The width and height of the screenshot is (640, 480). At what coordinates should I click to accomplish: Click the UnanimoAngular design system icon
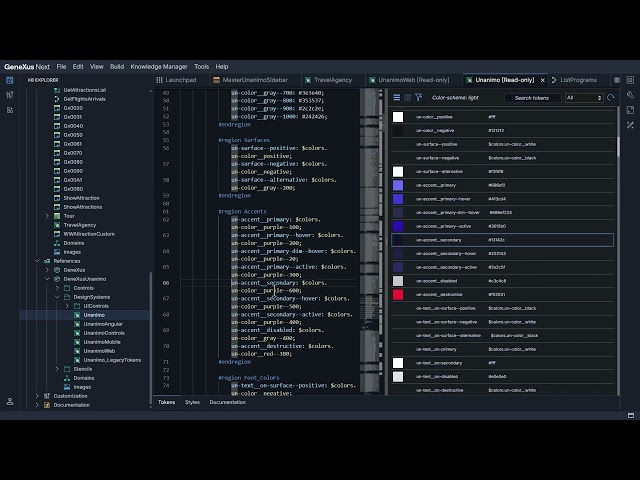pos(77,324)
